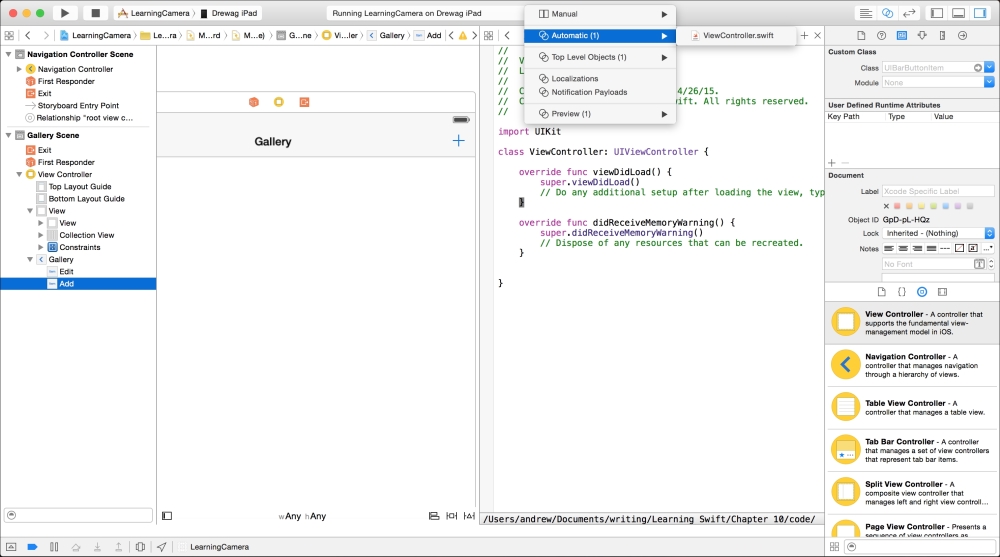Select Storyboard Entry Point in outline

(x=78, y=106)
